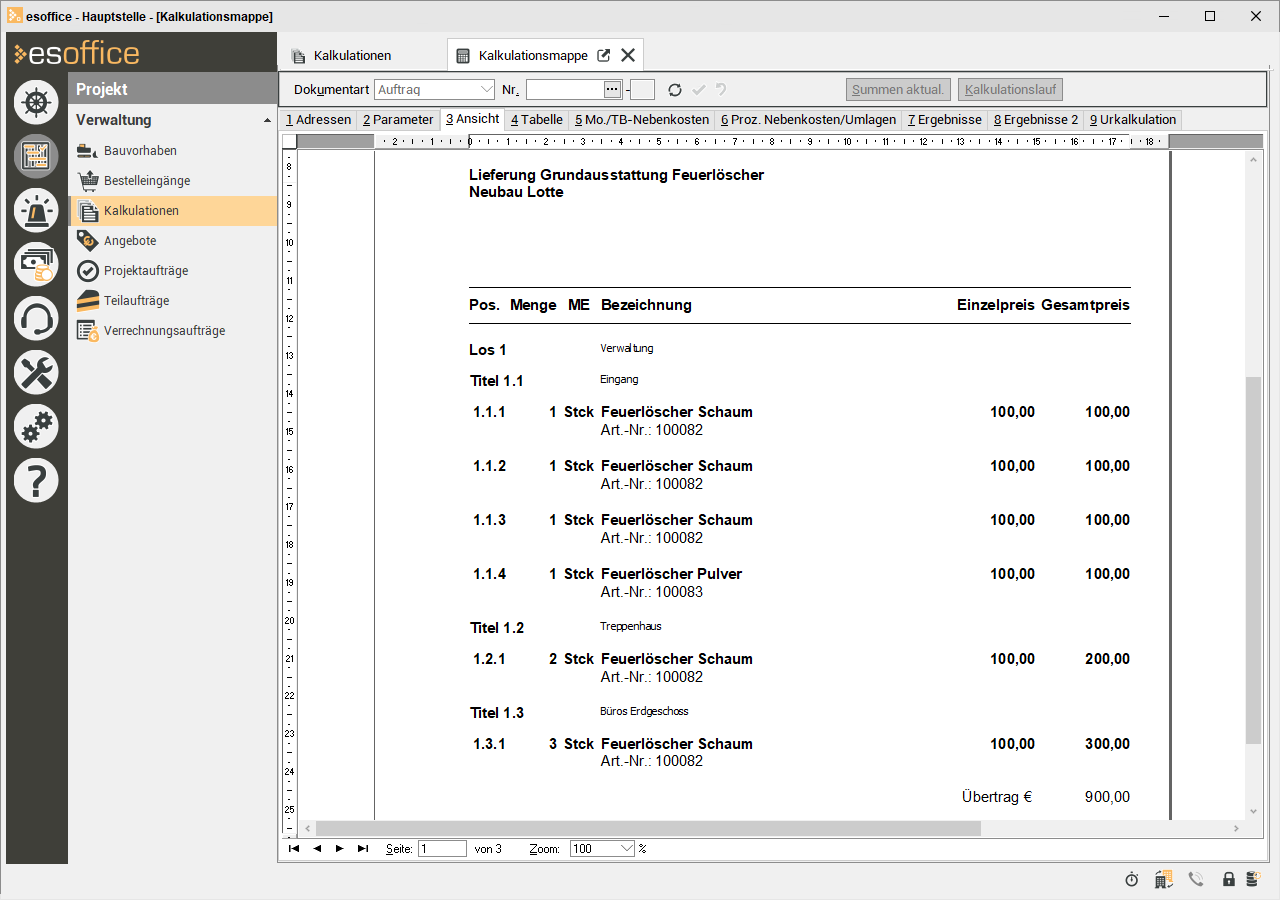Open Verrechnungsaufträge in the Verwaltung list
The width and height of the screenshot is (1280, 900).
tap(164, 331)
